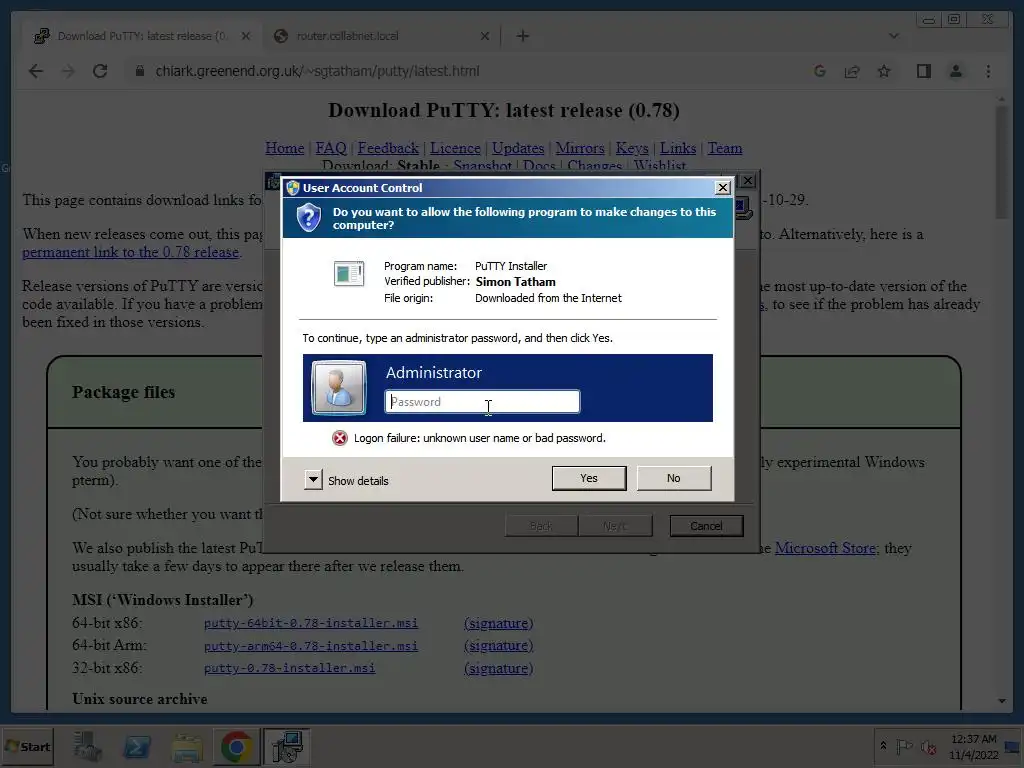Click the page vertical scrollbar thumb
Viewport: 1024px width, 768px height.
click(1001, 162)
